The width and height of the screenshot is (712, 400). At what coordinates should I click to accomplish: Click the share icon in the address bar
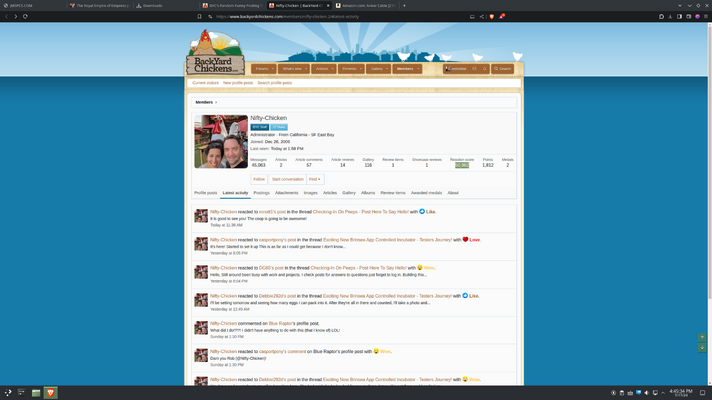tap(481, 16)
